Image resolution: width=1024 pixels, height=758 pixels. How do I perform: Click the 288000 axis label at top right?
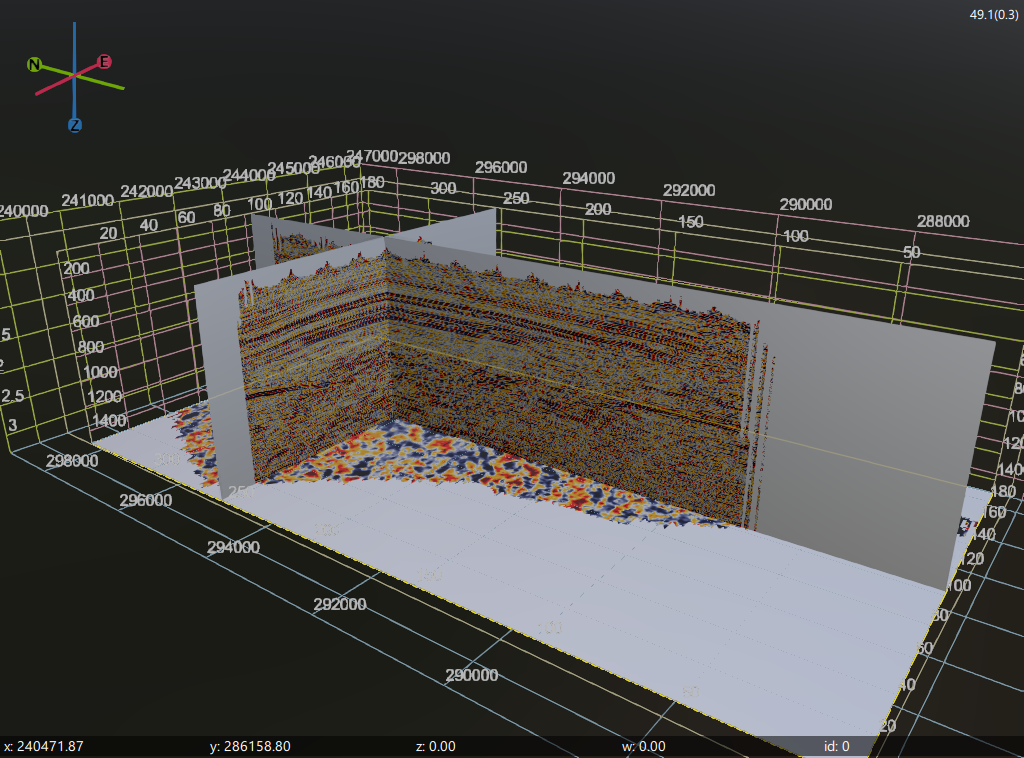pyautogui.click(x=943, y=221)
